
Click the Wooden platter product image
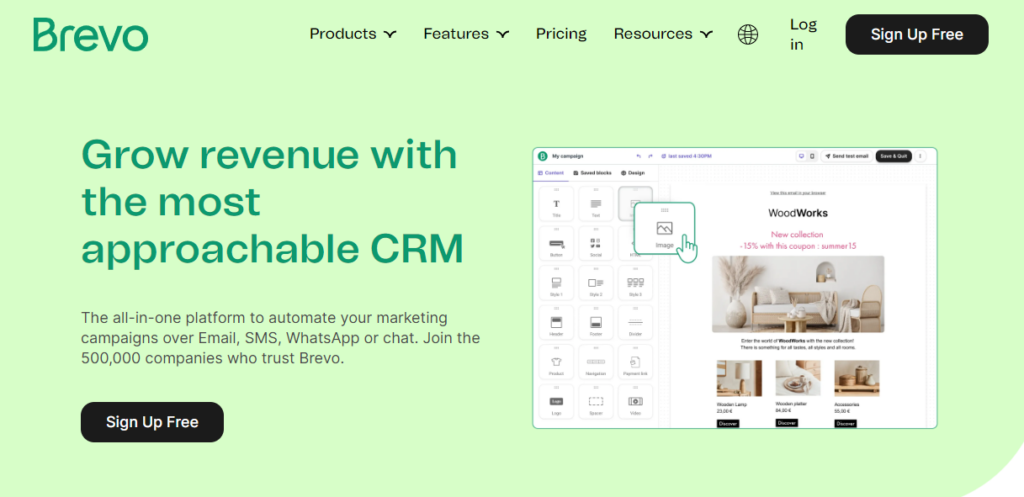point(798,378)
